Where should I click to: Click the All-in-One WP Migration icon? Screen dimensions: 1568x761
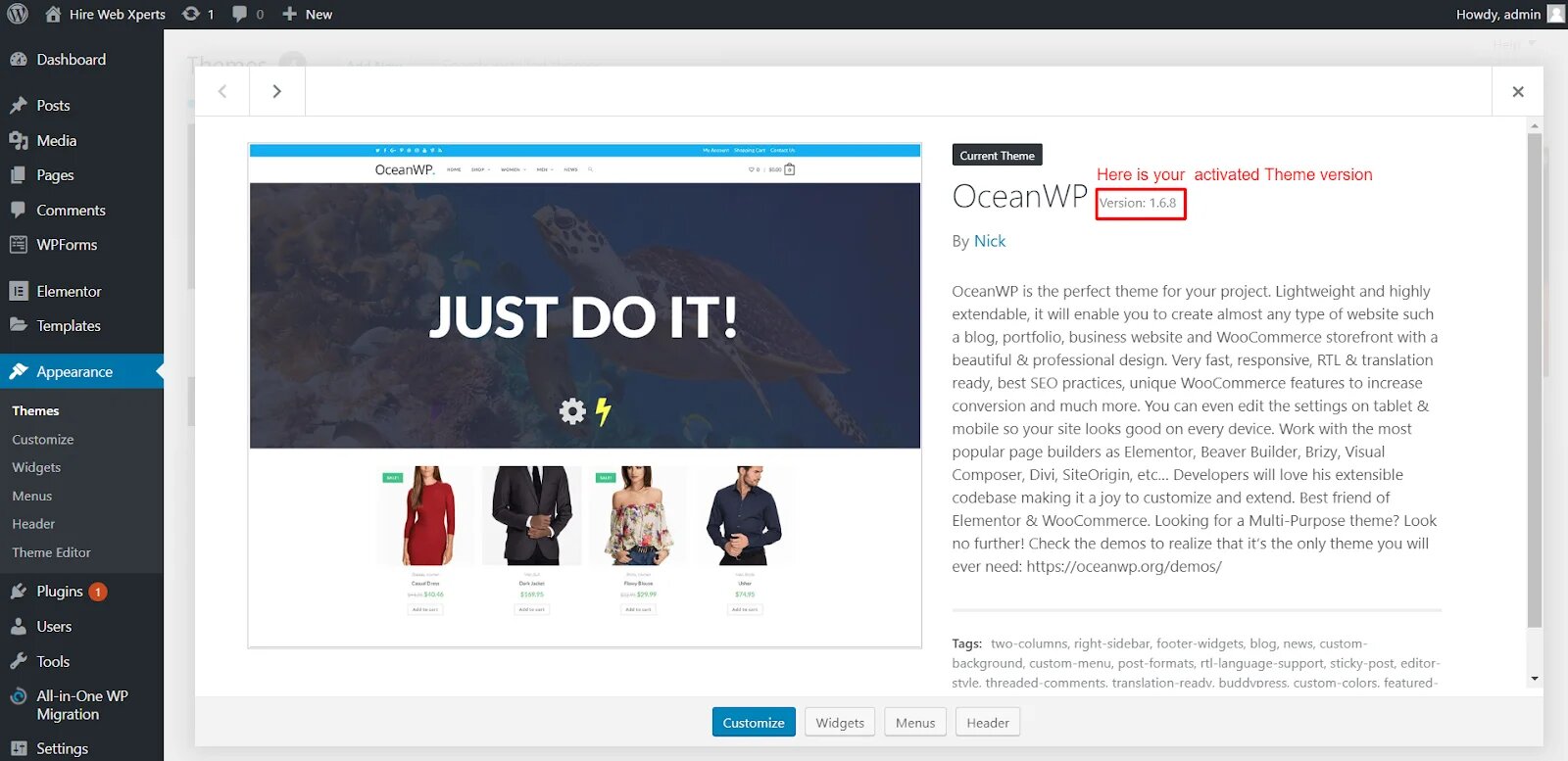[19, 696]
